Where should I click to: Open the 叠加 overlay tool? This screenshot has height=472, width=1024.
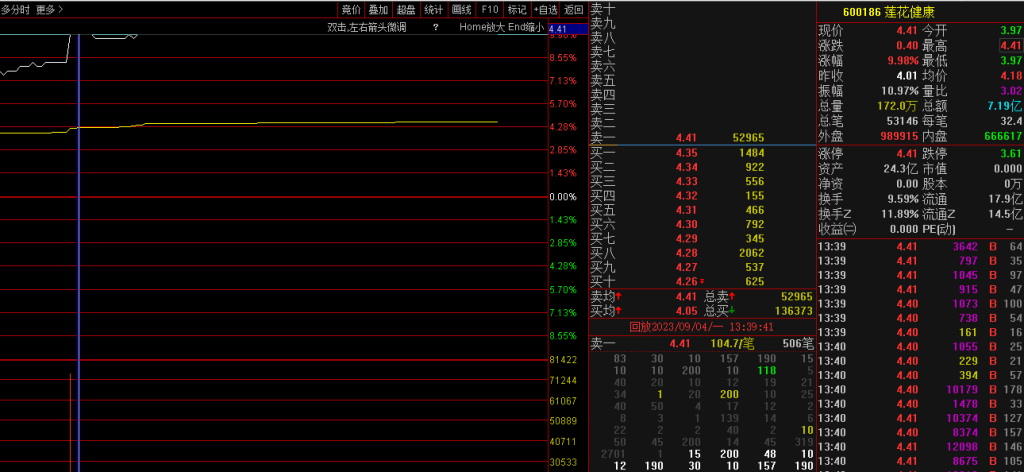[378, 9]
